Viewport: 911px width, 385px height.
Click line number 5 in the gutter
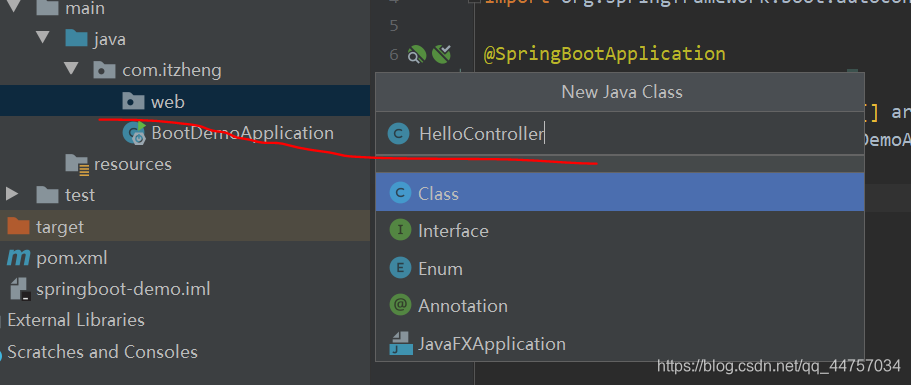click(393, 26)
